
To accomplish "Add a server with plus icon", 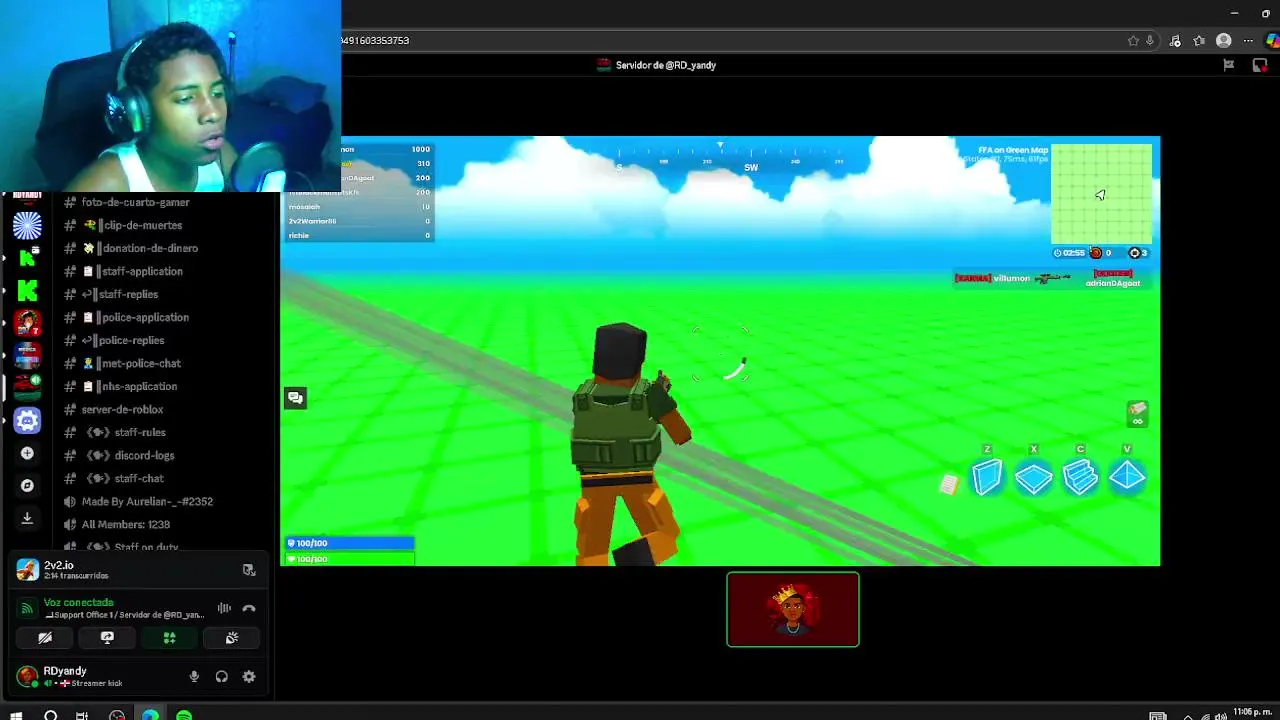I will [x=27, y=453].
